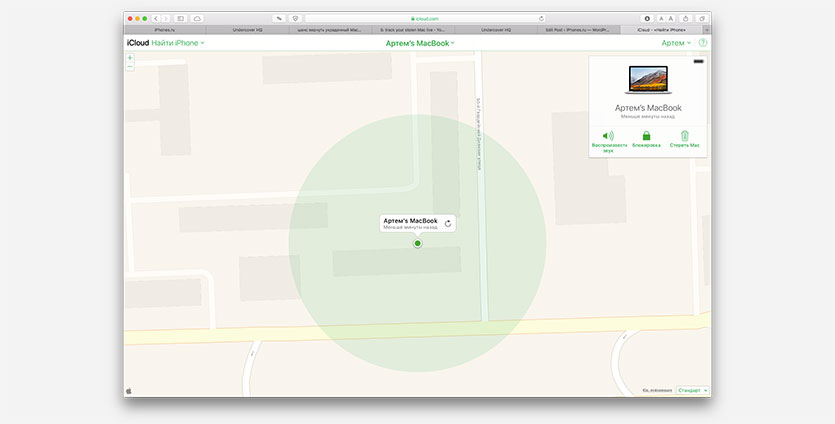Open the Артем account menu
Screen dimensions: 835x424
tap(676, 43)
